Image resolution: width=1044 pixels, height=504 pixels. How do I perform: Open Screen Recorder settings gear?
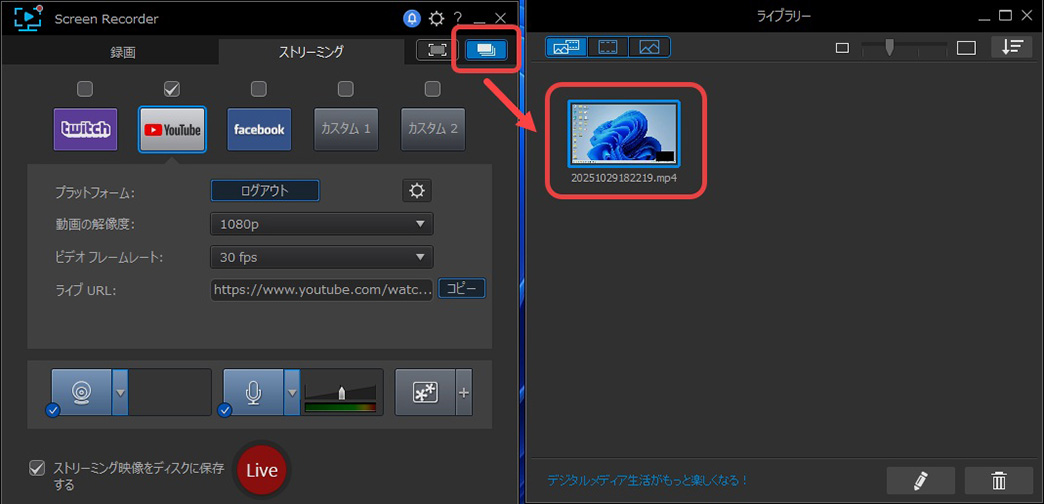coord(436,18)
